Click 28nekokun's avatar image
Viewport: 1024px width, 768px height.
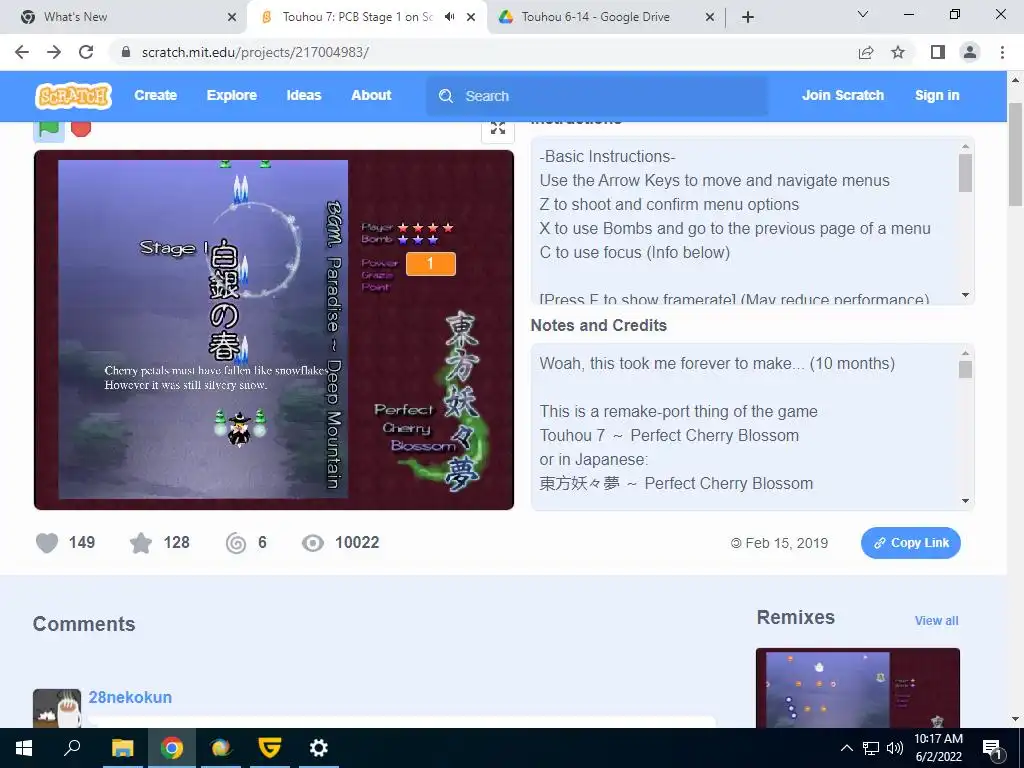(57, 708)
